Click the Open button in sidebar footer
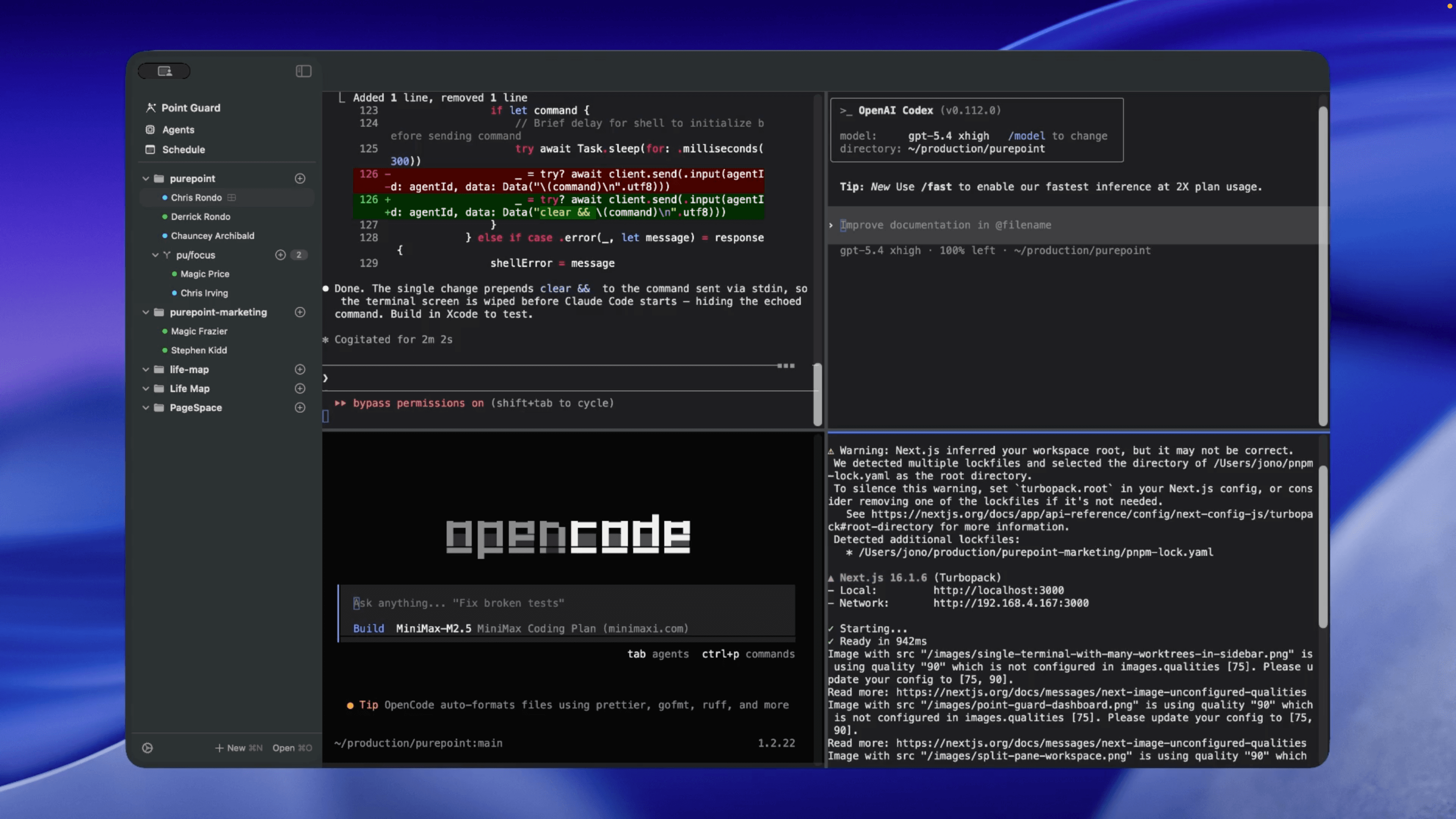 292,748
